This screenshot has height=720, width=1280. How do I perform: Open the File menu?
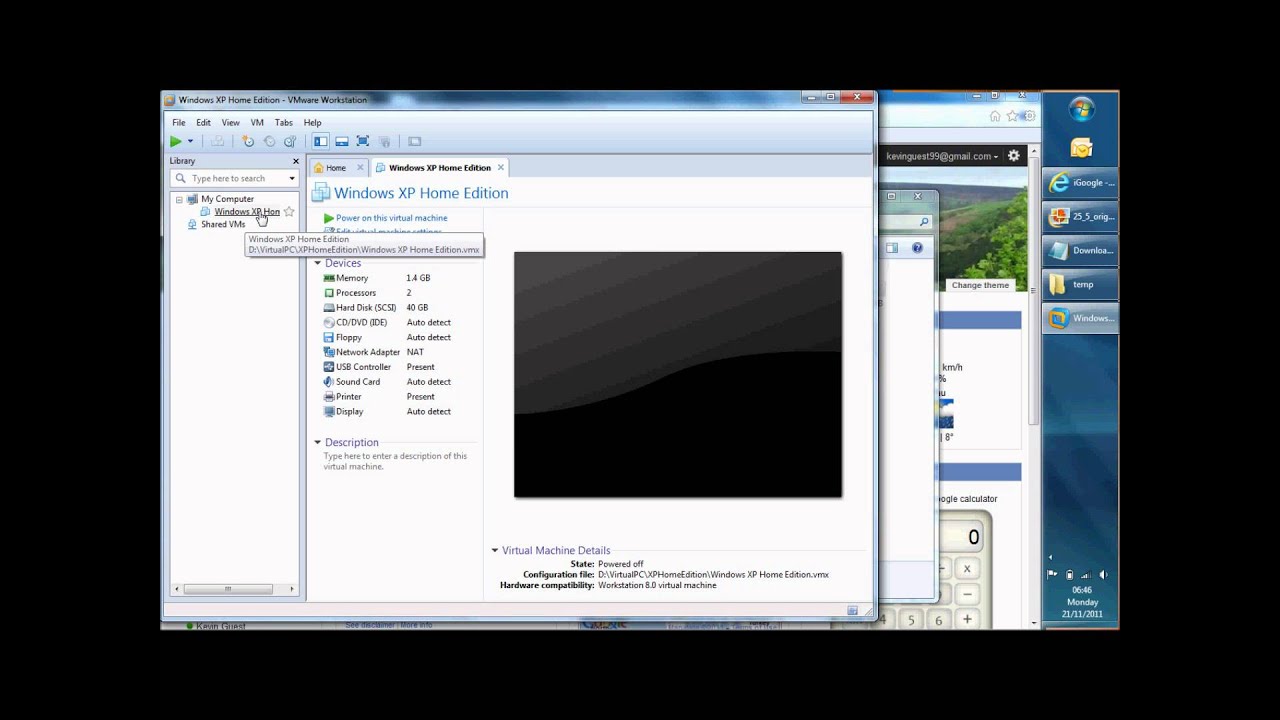tap(178, 122)
